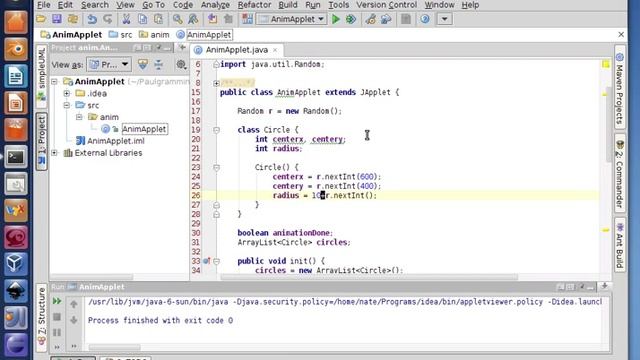The width and height of the screenshot is (640, 360).
Task: Toggle the Structure tool window tab
Action: point(41,317)
